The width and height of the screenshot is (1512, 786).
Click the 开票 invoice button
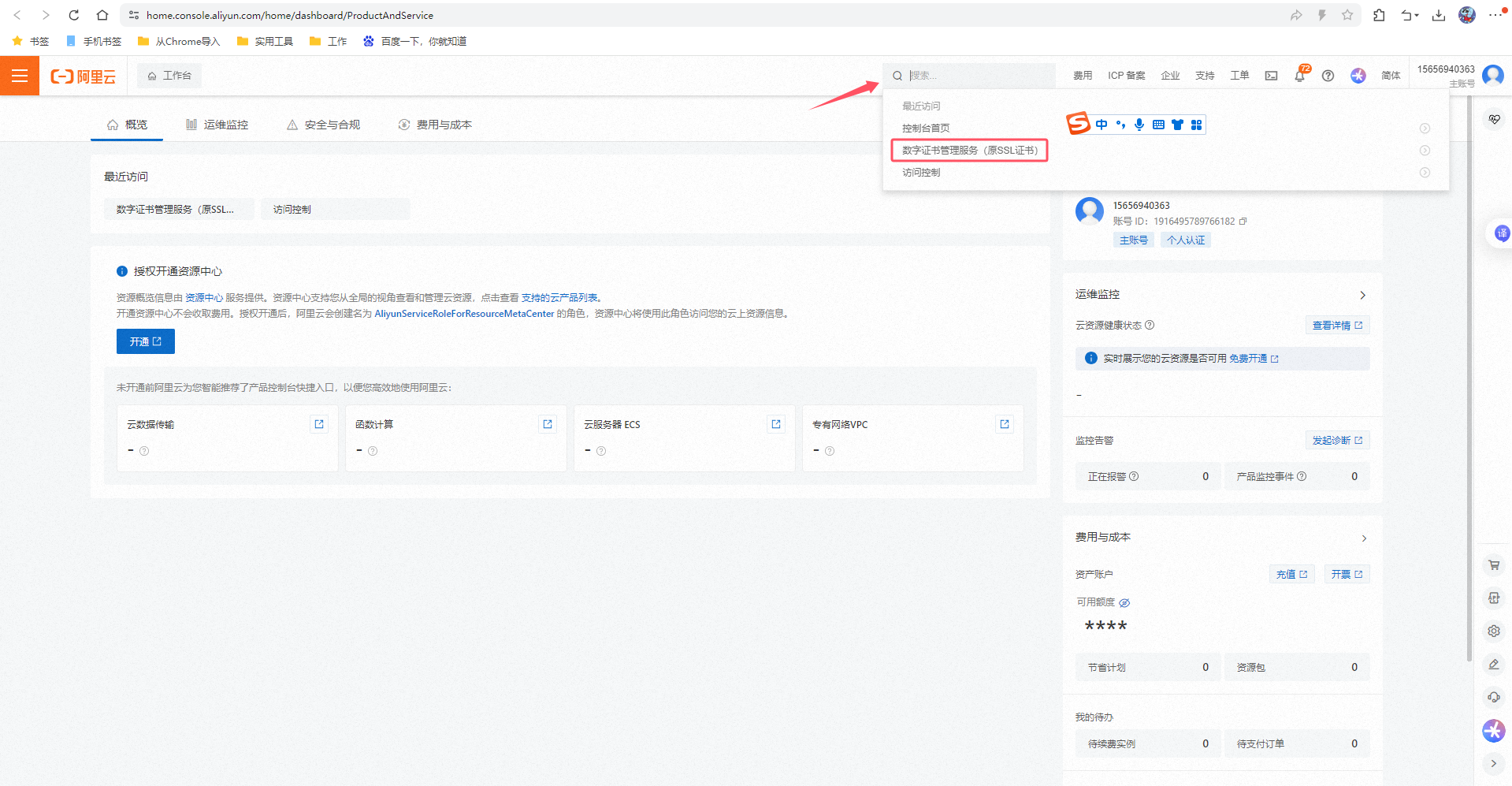tap(1347, 574)
